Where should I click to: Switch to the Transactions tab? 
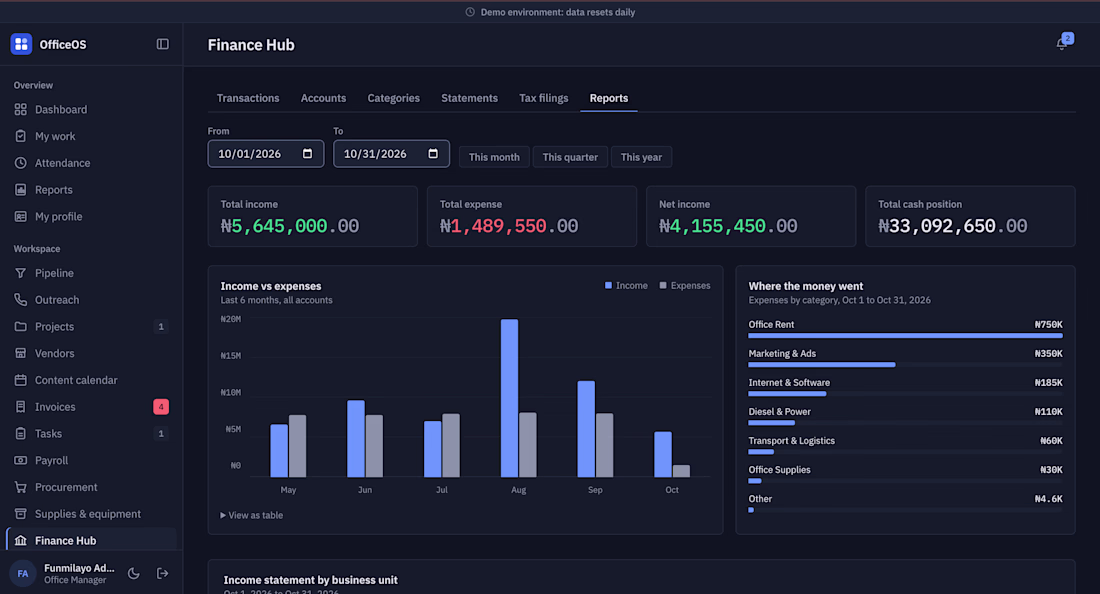(x=248, y=98)
